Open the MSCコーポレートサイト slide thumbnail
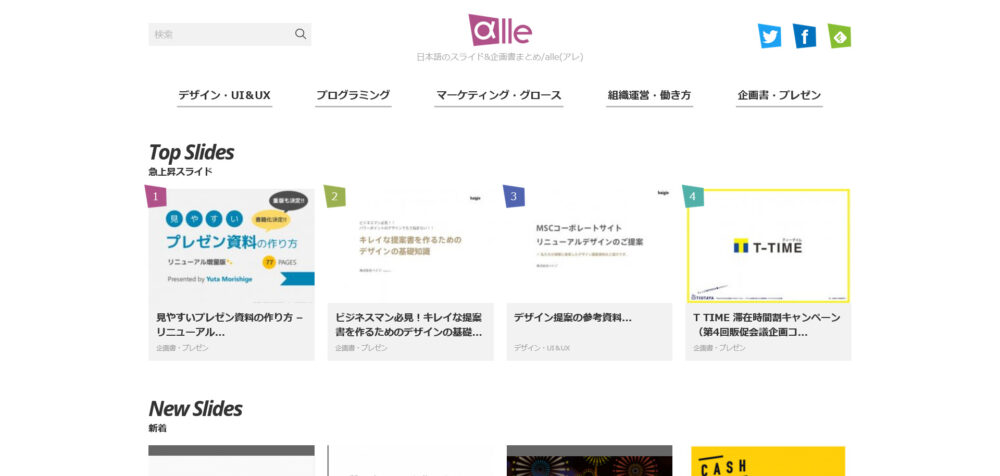The height and width of the screenshot is (476, 1000). coord(589,246)
